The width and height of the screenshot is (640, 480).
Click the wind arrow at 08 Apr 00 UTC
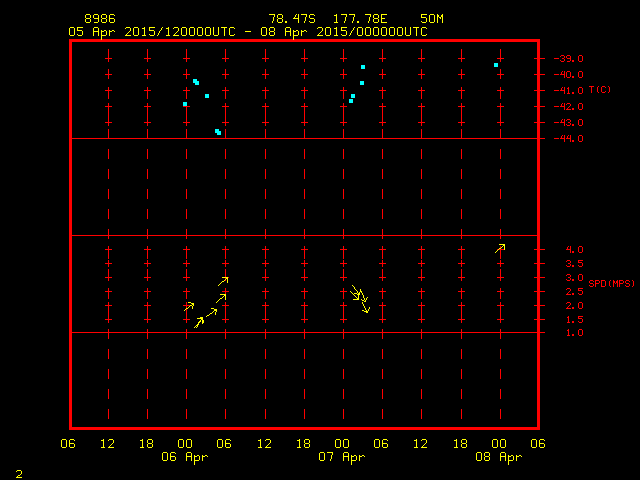point(500,248)
